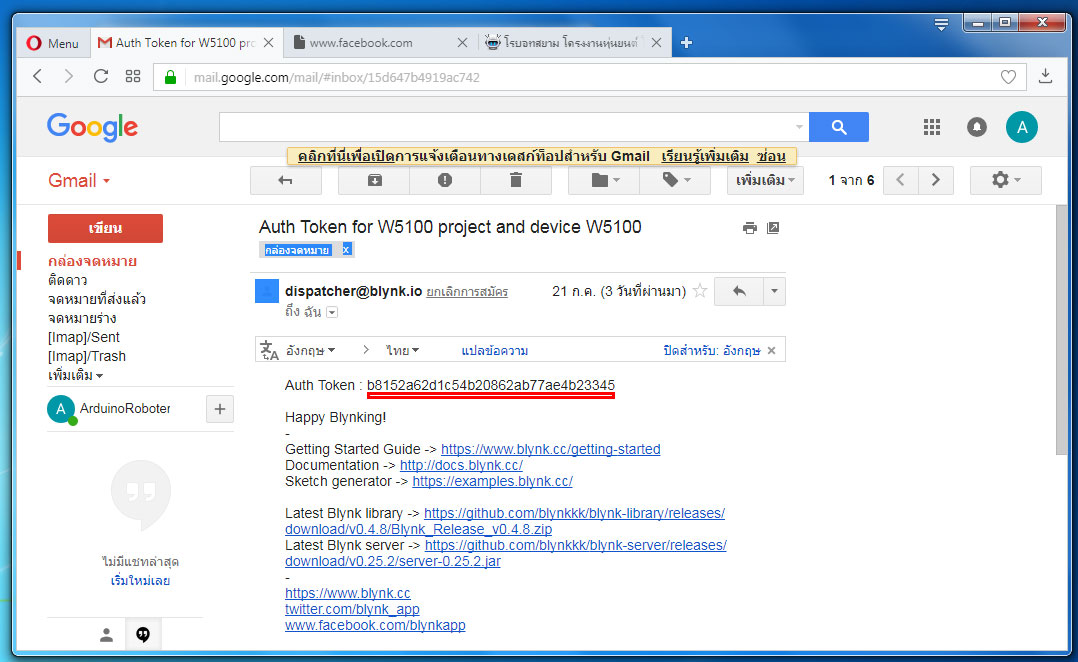
Task: Open a new browser tab
Action: 686,43
